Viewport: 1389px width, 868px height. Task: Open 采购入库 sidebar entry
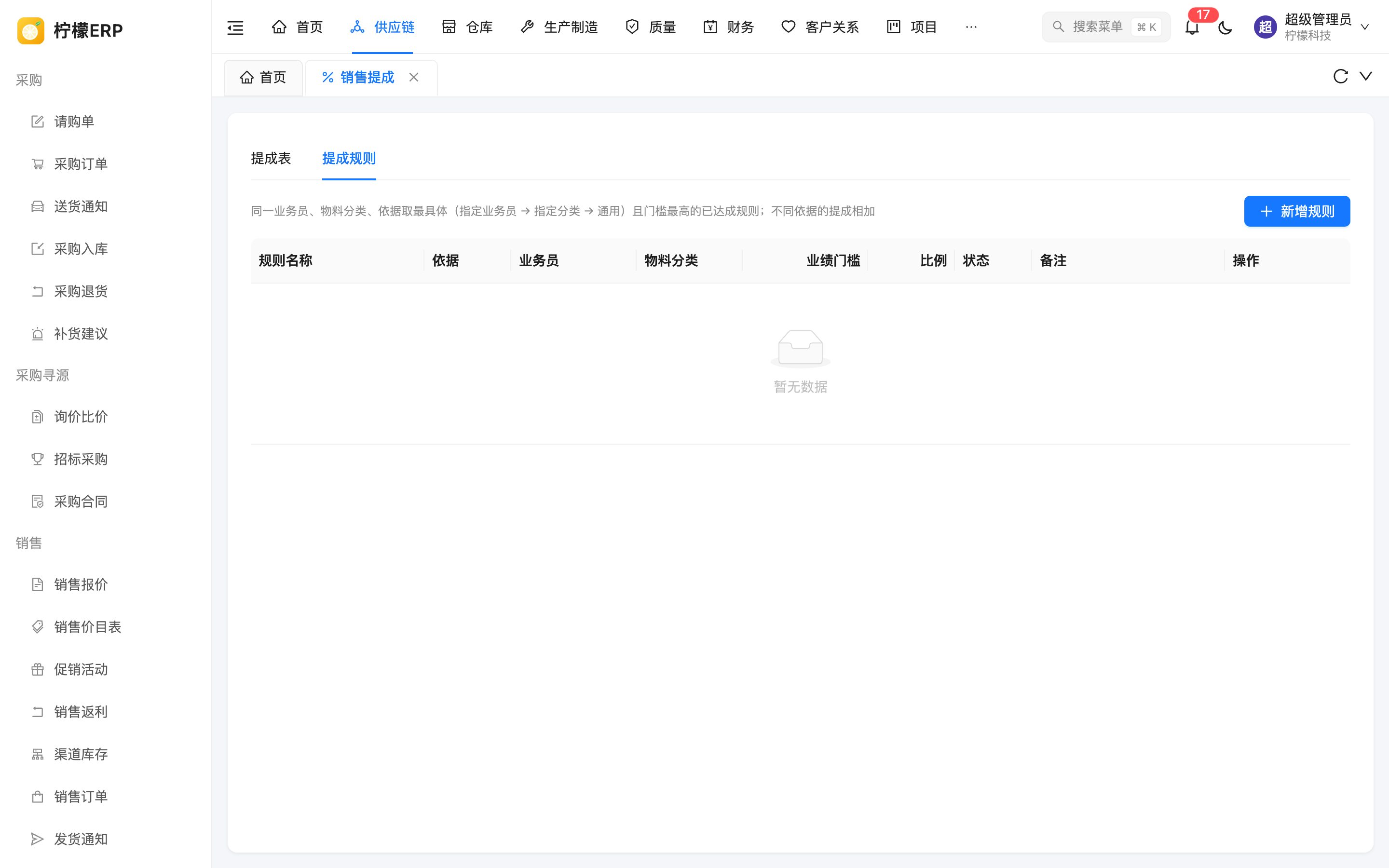tap(106, 249)
